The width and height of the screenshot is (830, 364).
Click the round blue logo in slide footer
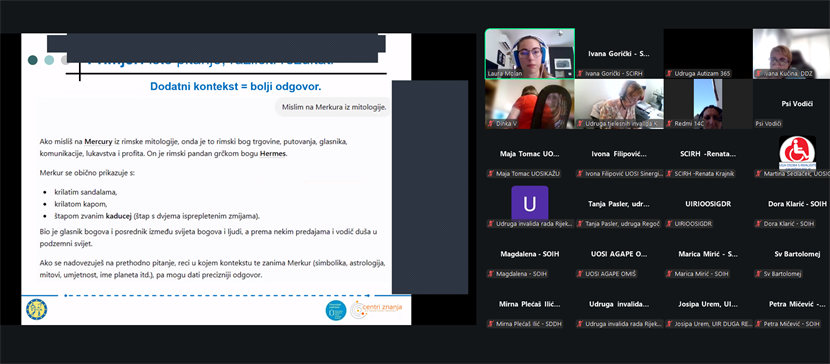336,310
